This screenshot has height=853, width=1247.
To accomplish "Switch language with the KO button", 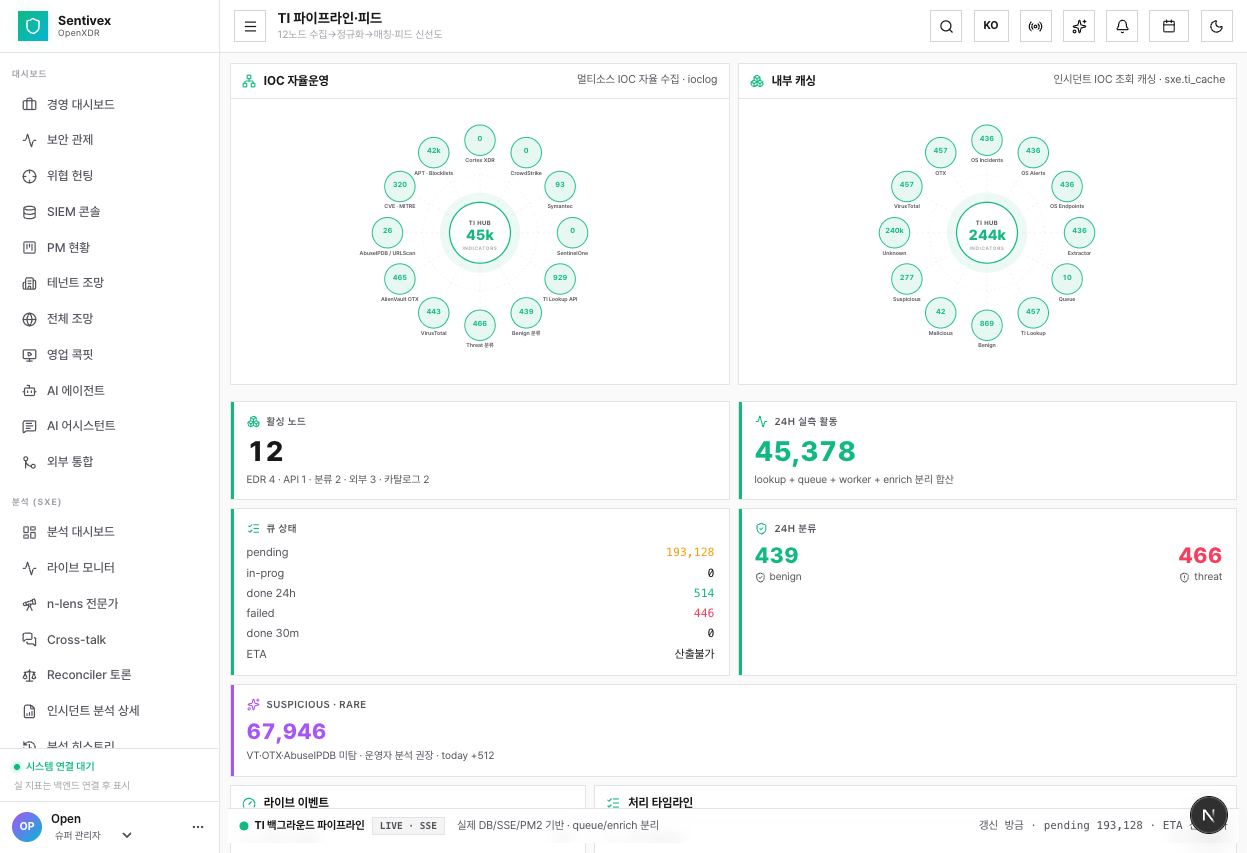I will point(991,26).
